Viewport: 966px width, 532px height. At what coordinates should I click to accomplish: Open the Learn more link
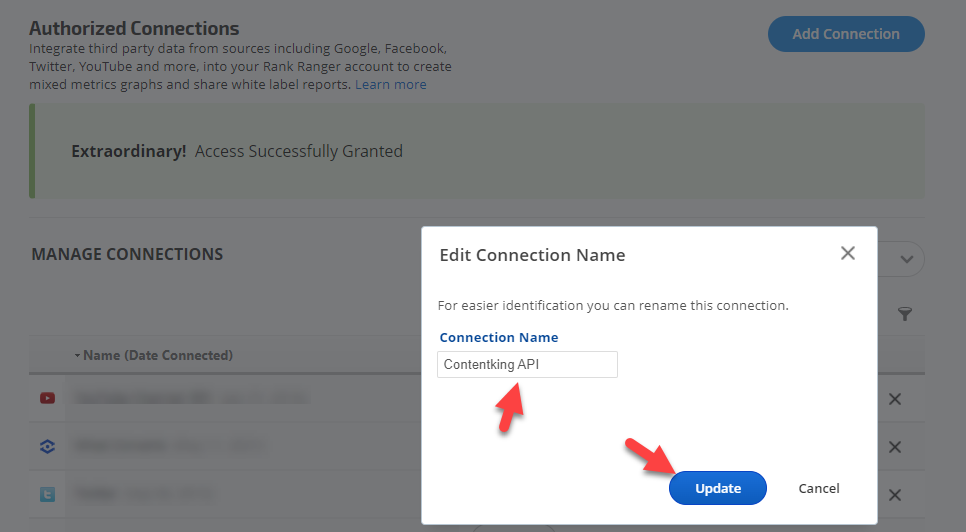coord(390,85)
